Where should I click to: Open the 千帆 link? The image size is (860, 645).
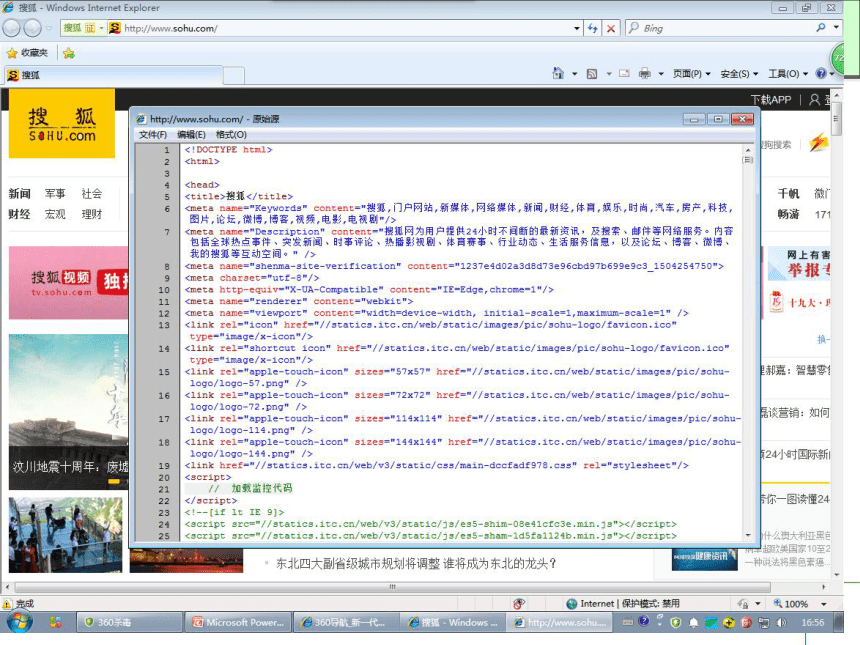pos(788,194)
